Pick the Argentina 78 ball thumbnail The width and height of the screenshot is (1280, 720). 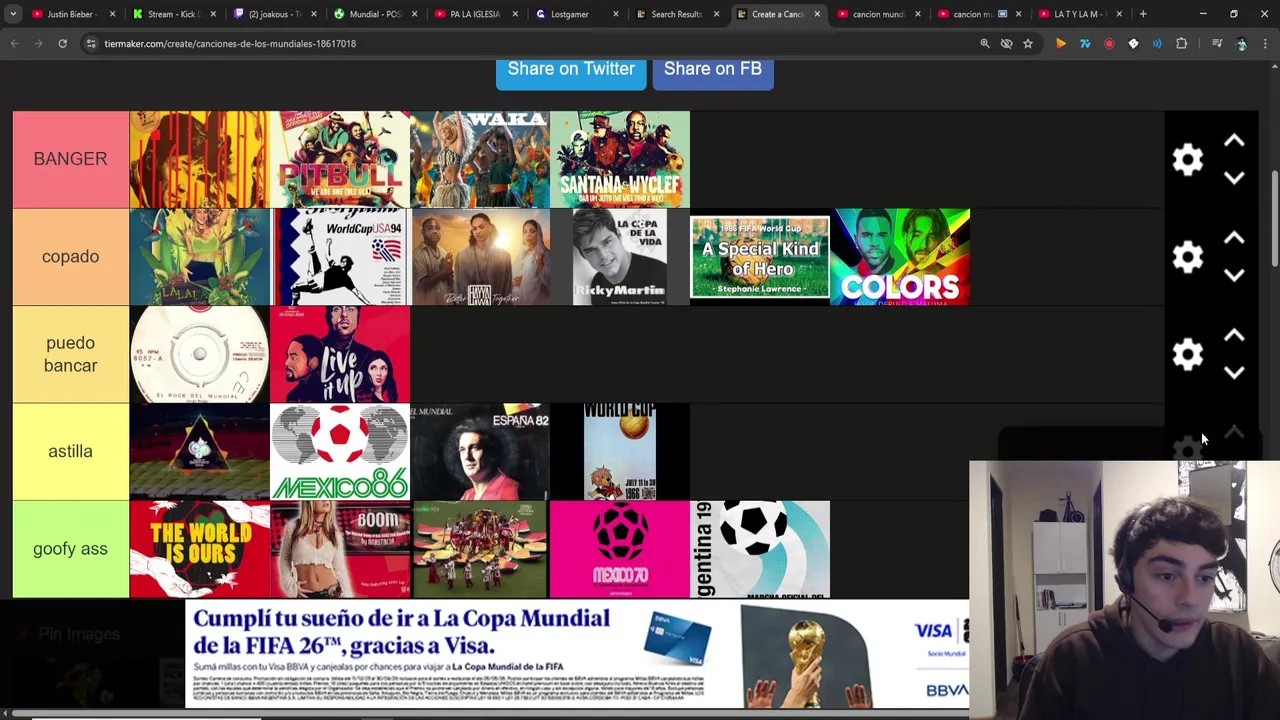(760, 549)
